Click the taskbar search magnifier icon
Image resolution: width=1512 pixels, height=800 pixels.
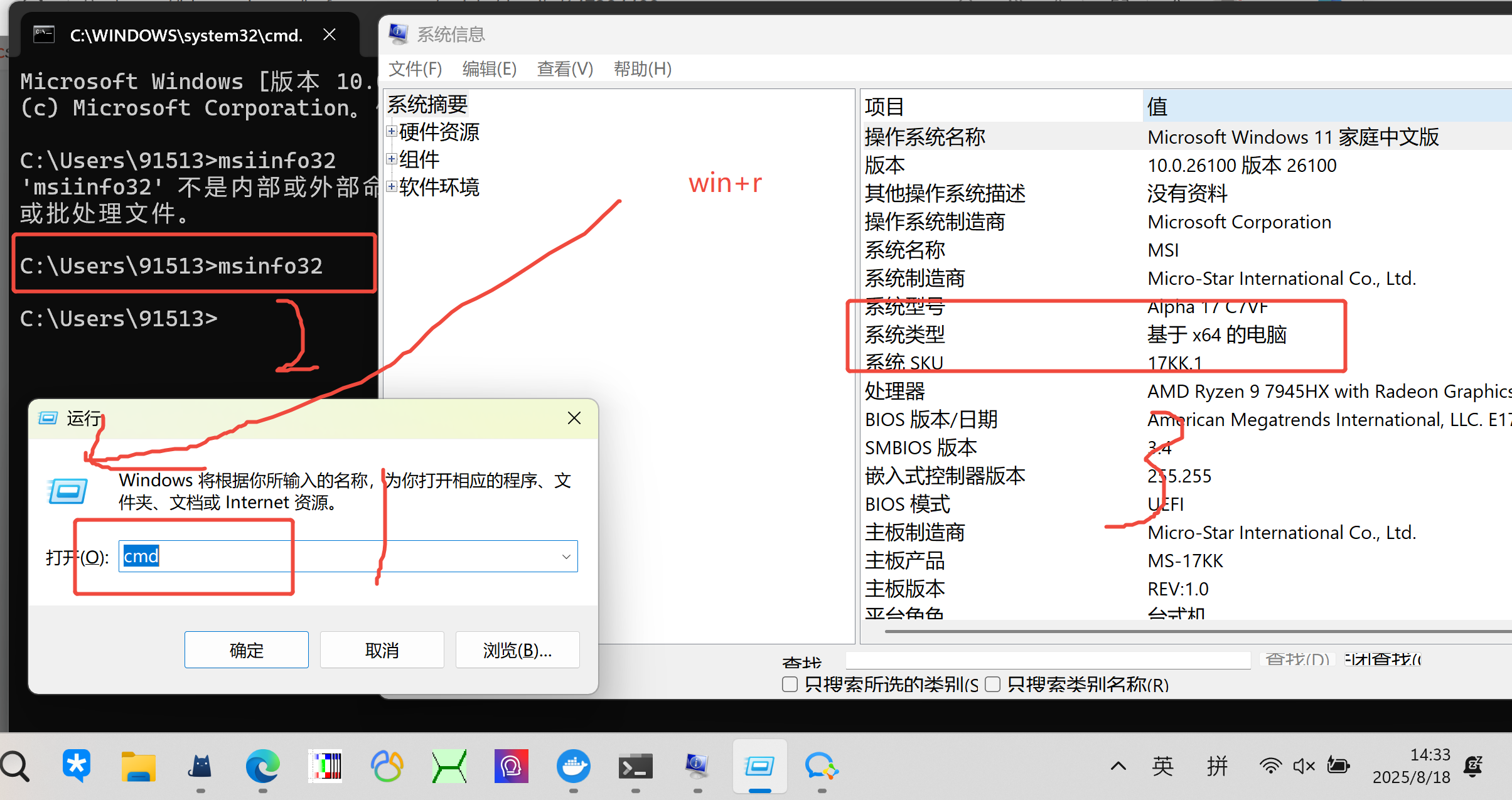point(15,766)
